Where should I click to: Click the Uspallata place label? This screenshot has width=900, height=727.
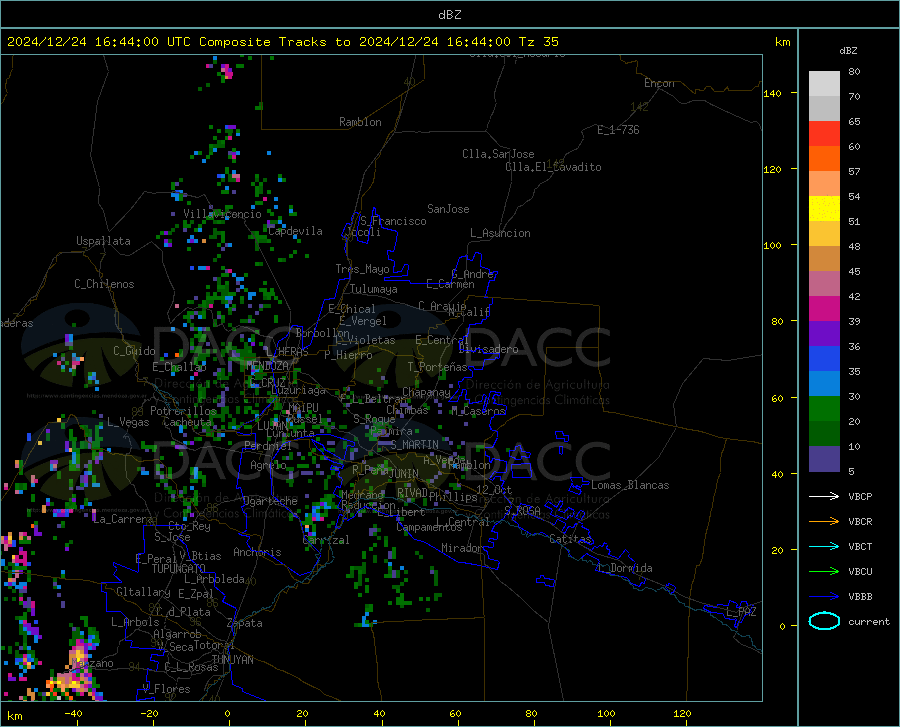click(x=103, y=241)
